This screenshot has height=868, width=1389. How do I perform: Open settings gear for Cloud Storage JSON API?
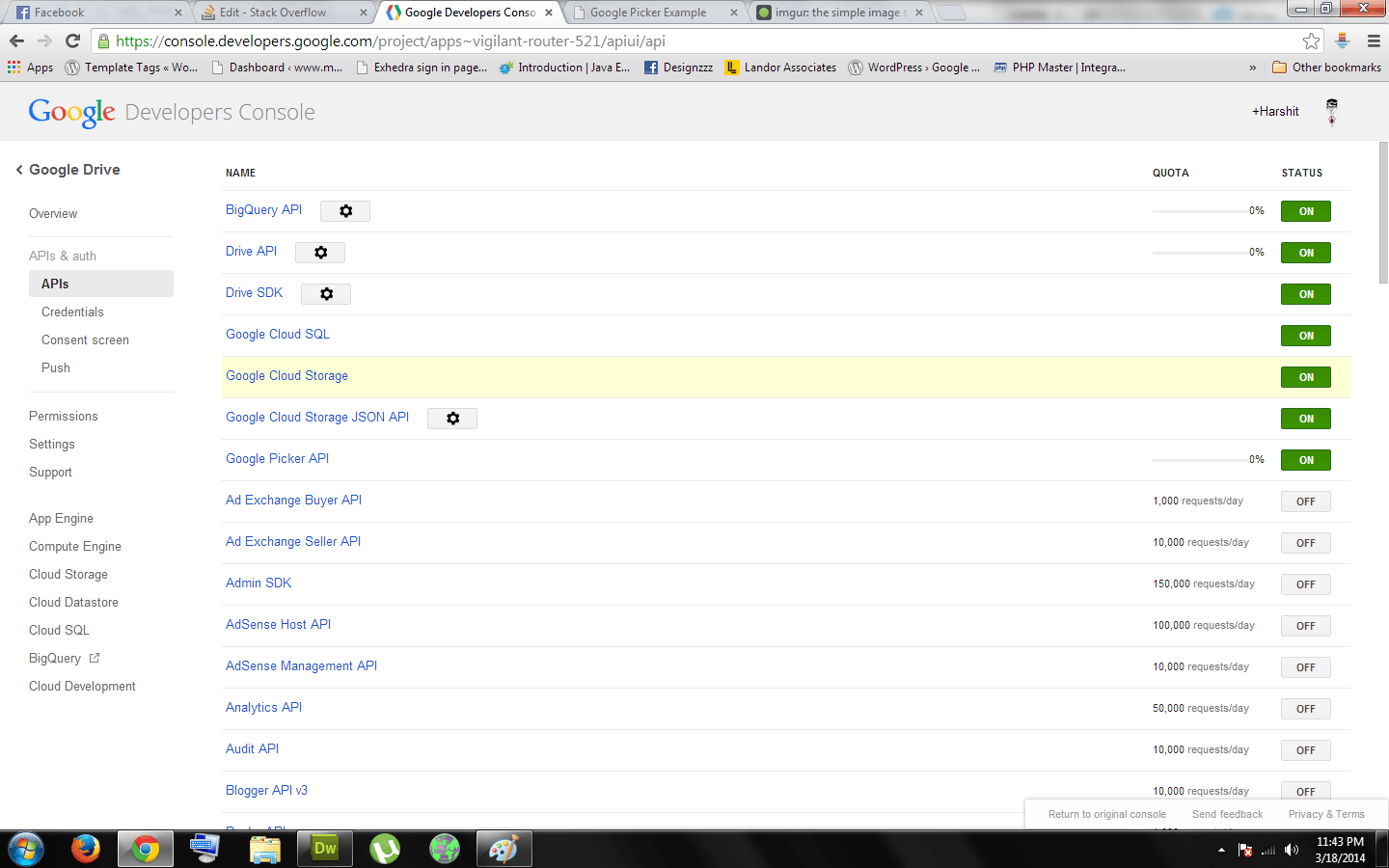pyautogui.click(x=452, y=419)
